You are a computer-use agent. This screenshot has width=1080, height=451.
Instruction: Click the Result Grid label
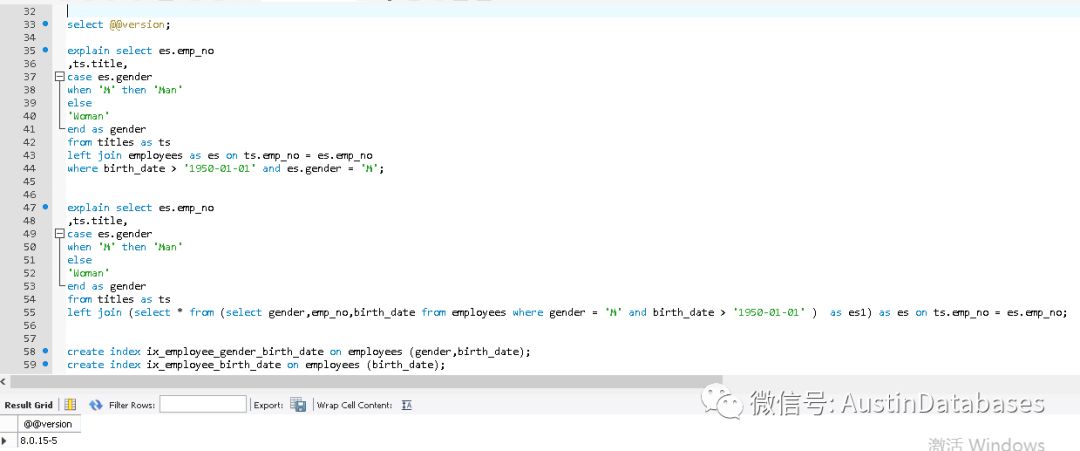28,405
